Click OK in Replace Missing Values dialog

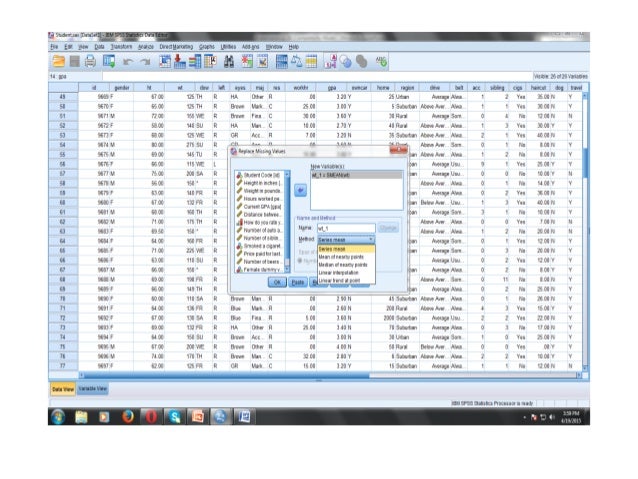click(x=277, y=282)
